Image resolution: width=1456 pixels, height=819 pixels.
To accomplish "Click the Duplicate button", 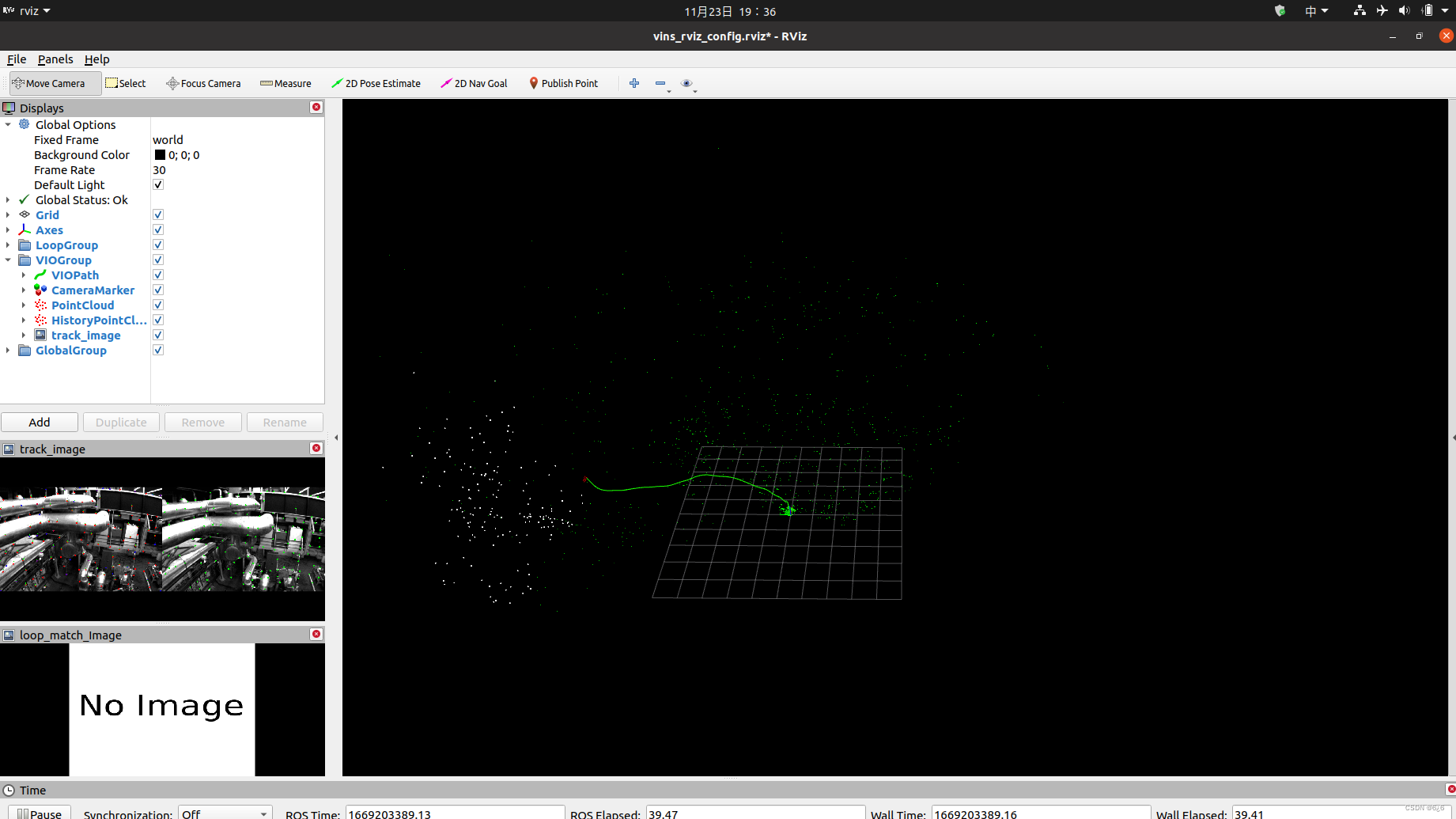I will (x=121, y=422).
